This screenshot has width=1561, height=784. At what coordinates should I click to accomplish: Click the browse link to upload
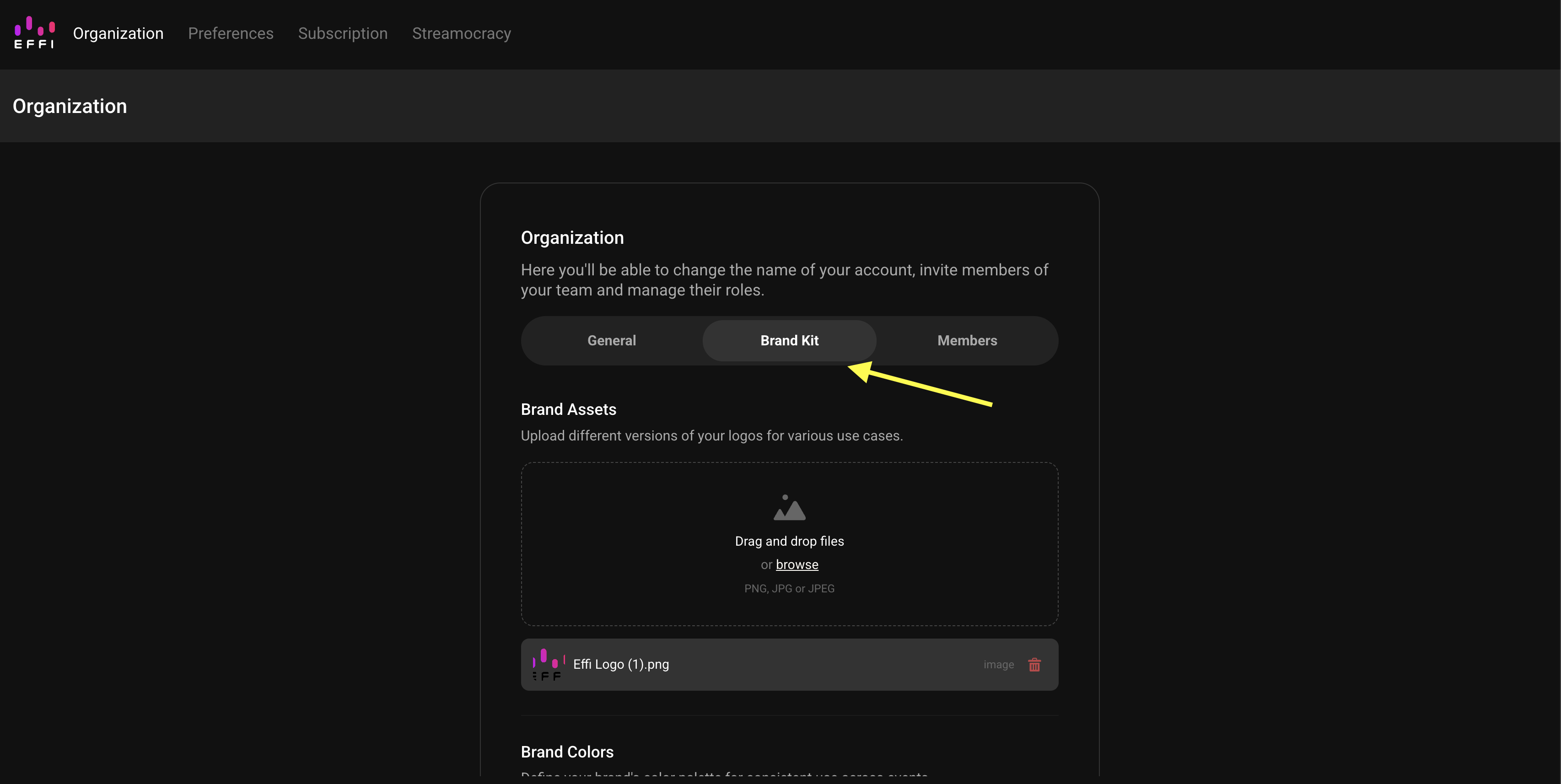[x=797, y=565]
